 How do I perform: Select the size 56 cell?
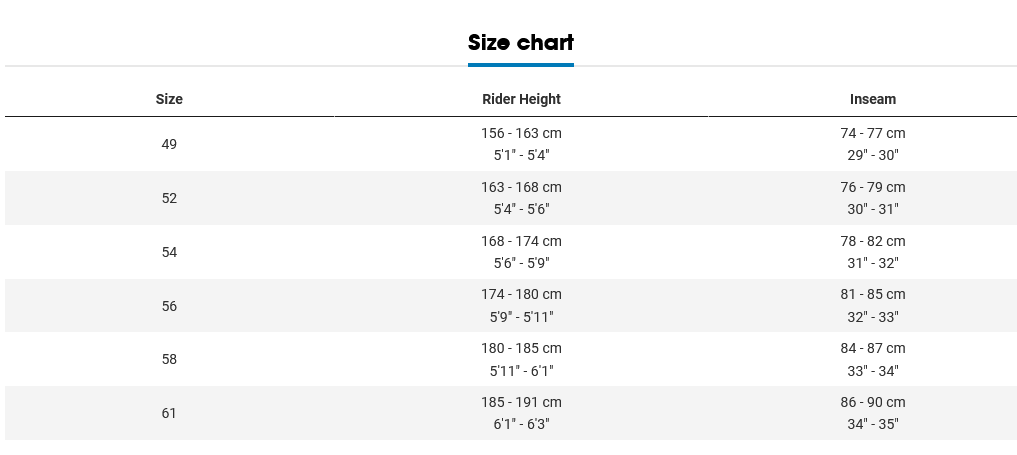169,306
